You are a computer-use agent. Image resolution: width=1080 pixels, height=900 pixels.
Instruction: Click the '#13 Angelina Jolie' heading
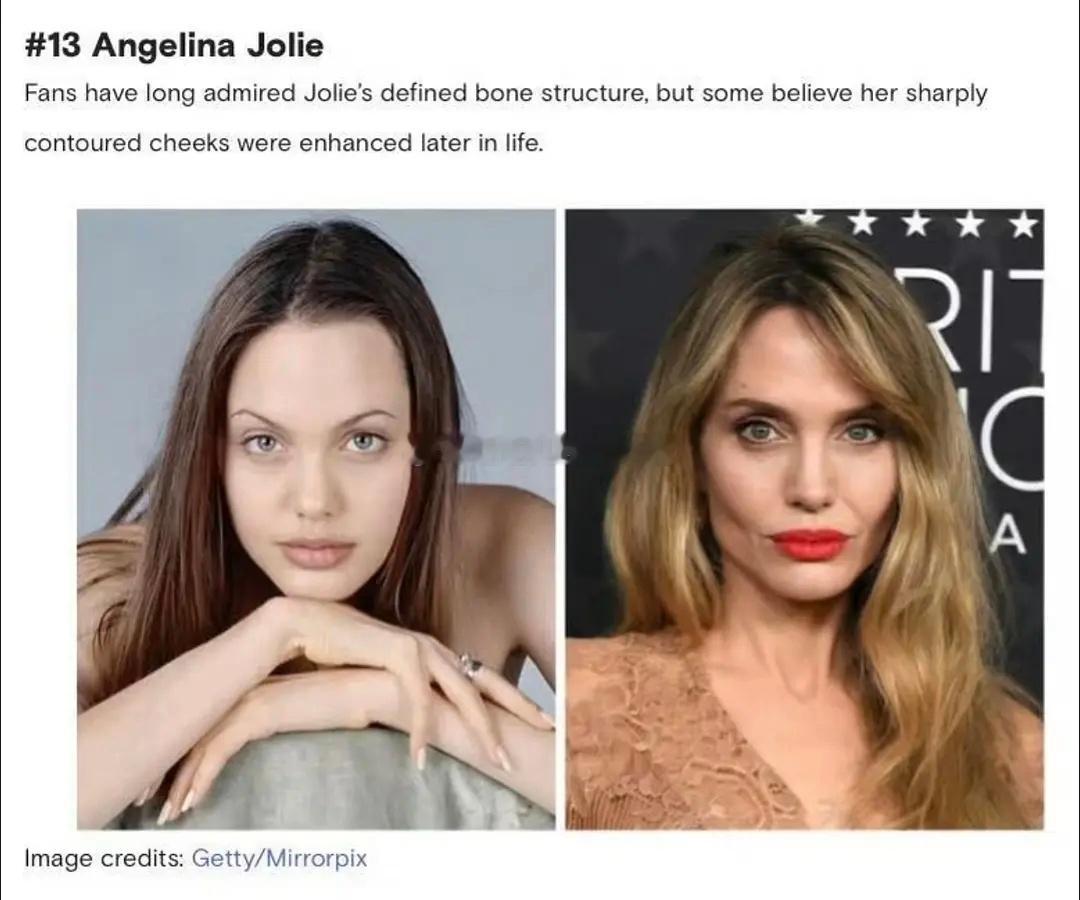point(174,46)
